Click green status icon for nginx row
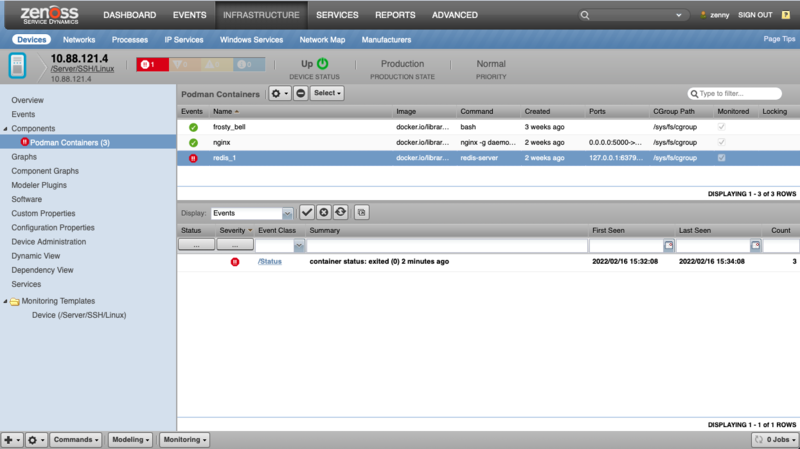 coord(193,143)
